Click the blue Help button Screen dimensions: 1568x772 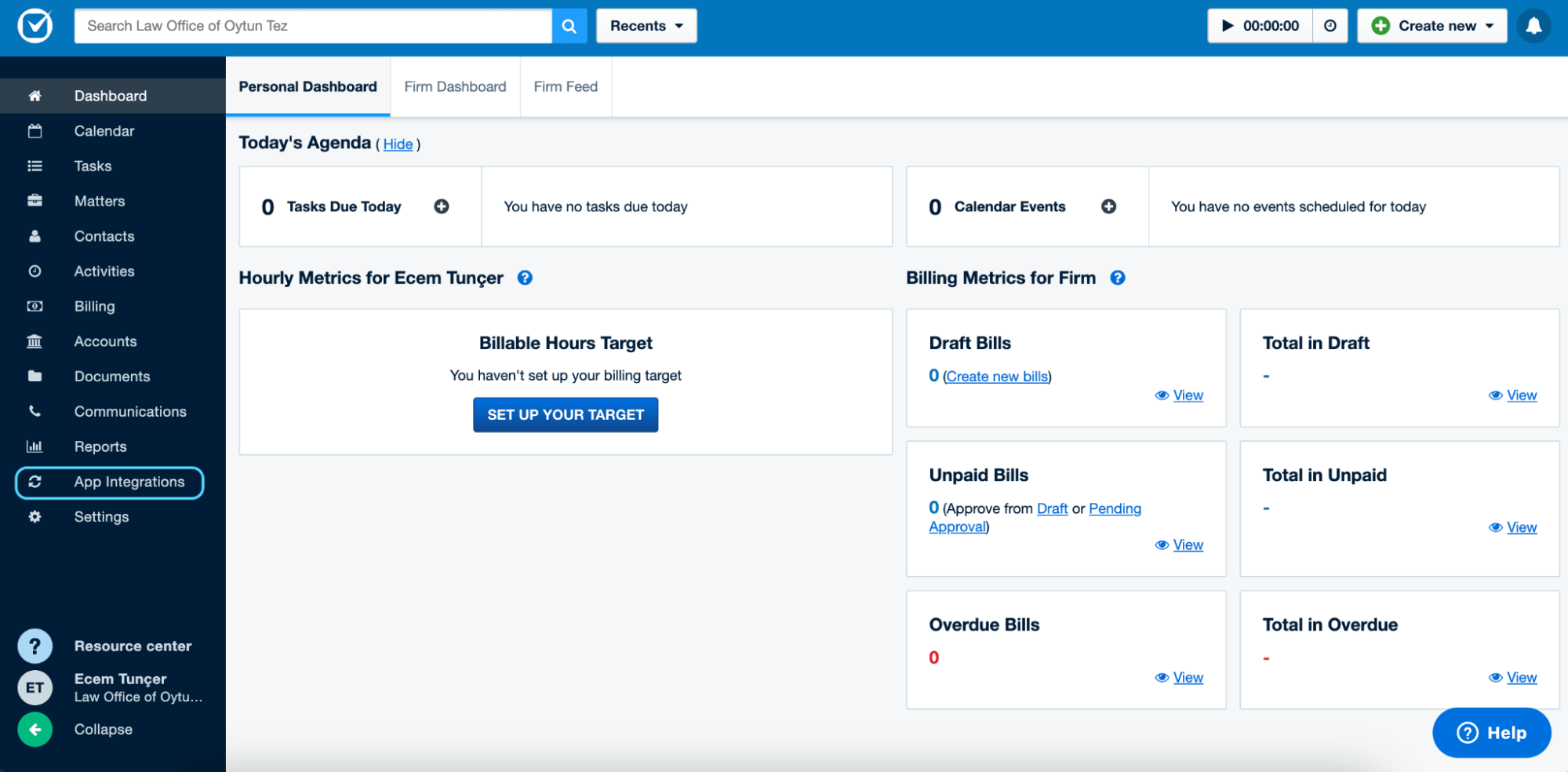point(1491,733)
